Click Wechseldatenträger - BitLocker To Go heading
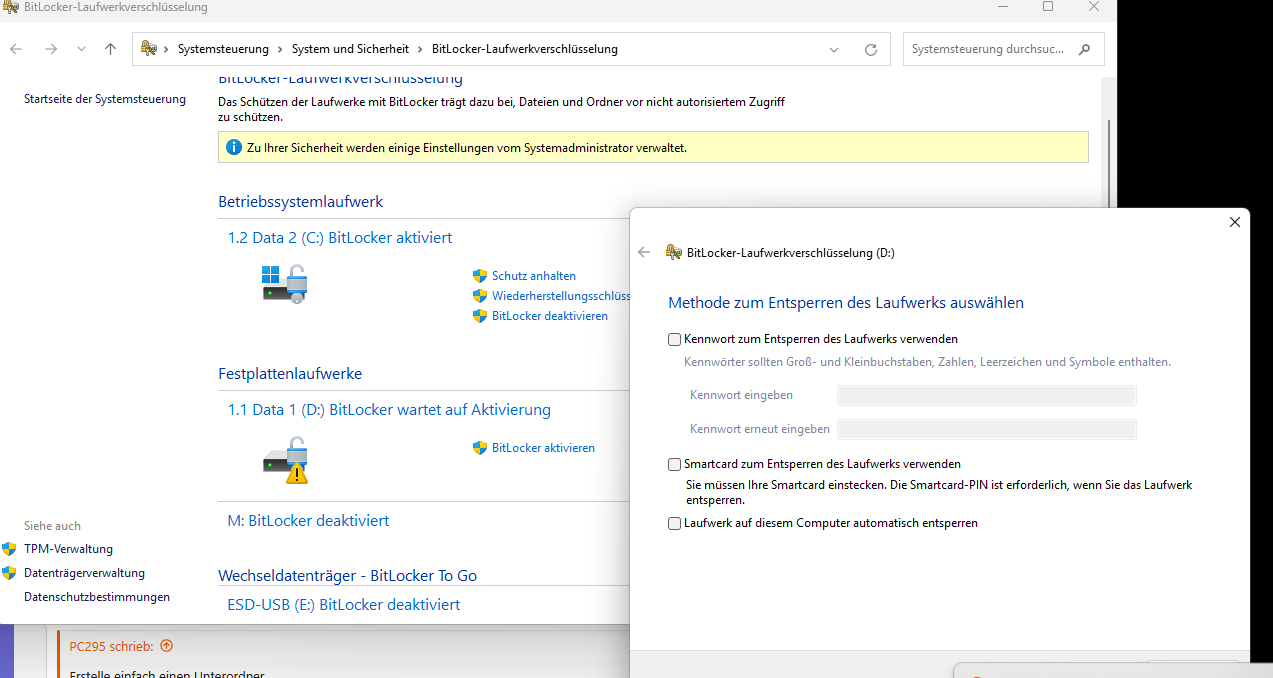Viewport: 1273px width, 678px height. [348, 576]
